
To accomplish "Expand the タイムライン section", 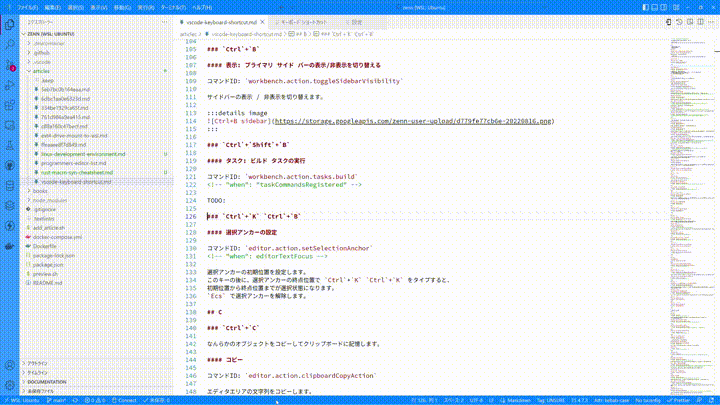I will pos(96,373).
